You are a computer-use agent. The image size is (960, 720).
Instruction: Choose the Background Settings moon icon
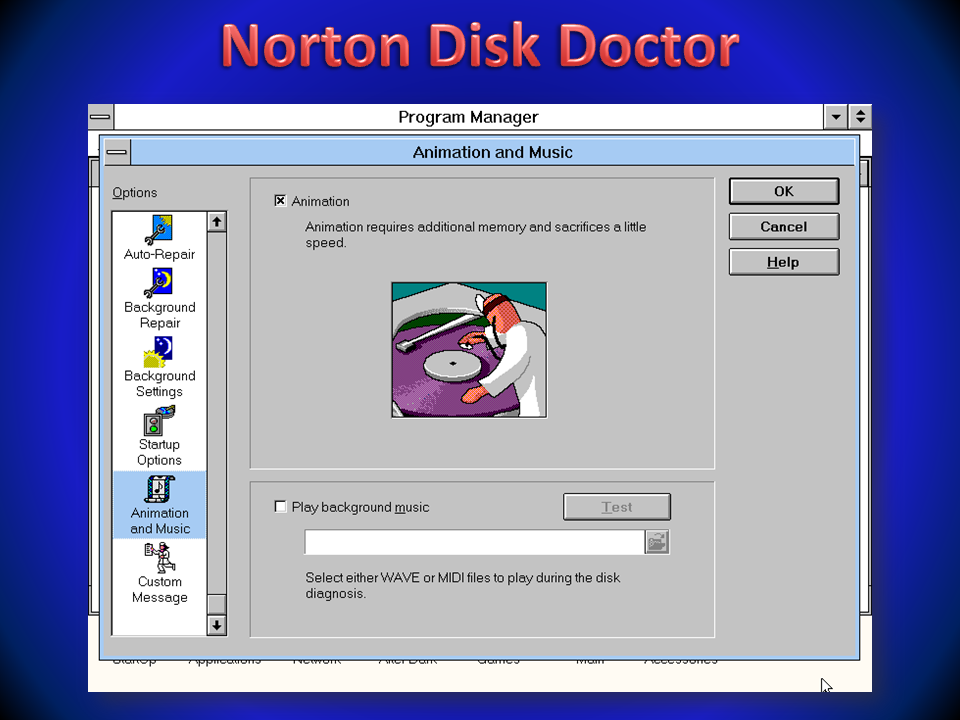(159, 351)
